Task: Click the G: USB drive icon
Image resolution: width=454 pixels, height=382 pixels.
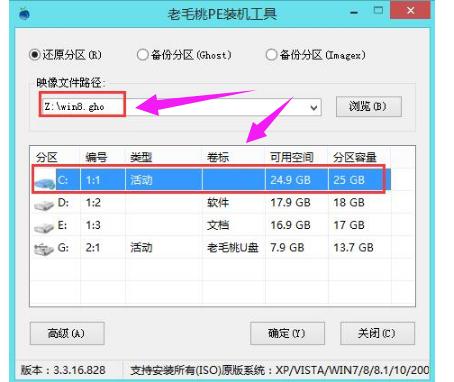Action: coord(44,249)
